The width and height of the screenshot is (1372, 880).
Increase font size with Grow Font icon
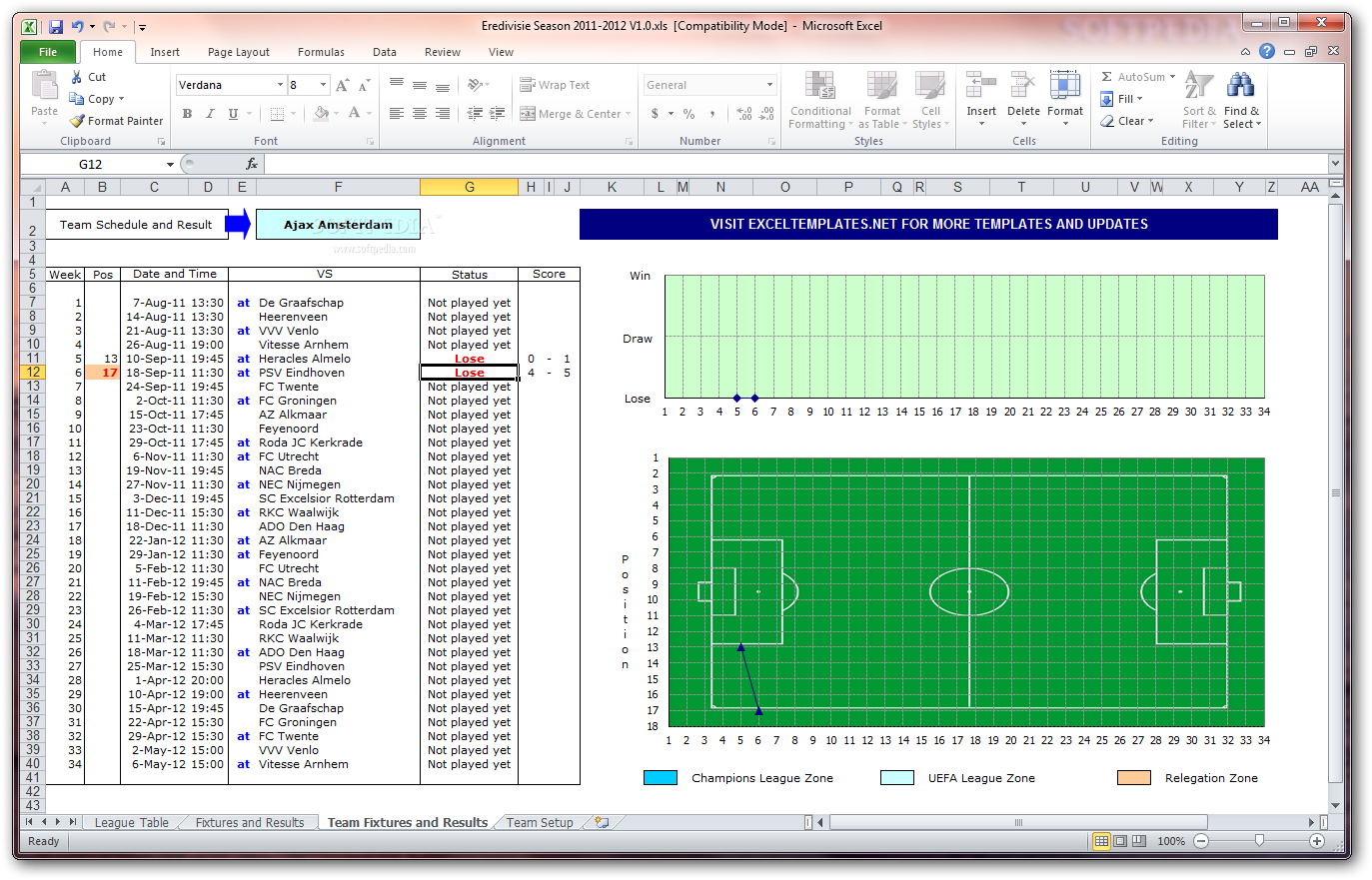(343, 85)
